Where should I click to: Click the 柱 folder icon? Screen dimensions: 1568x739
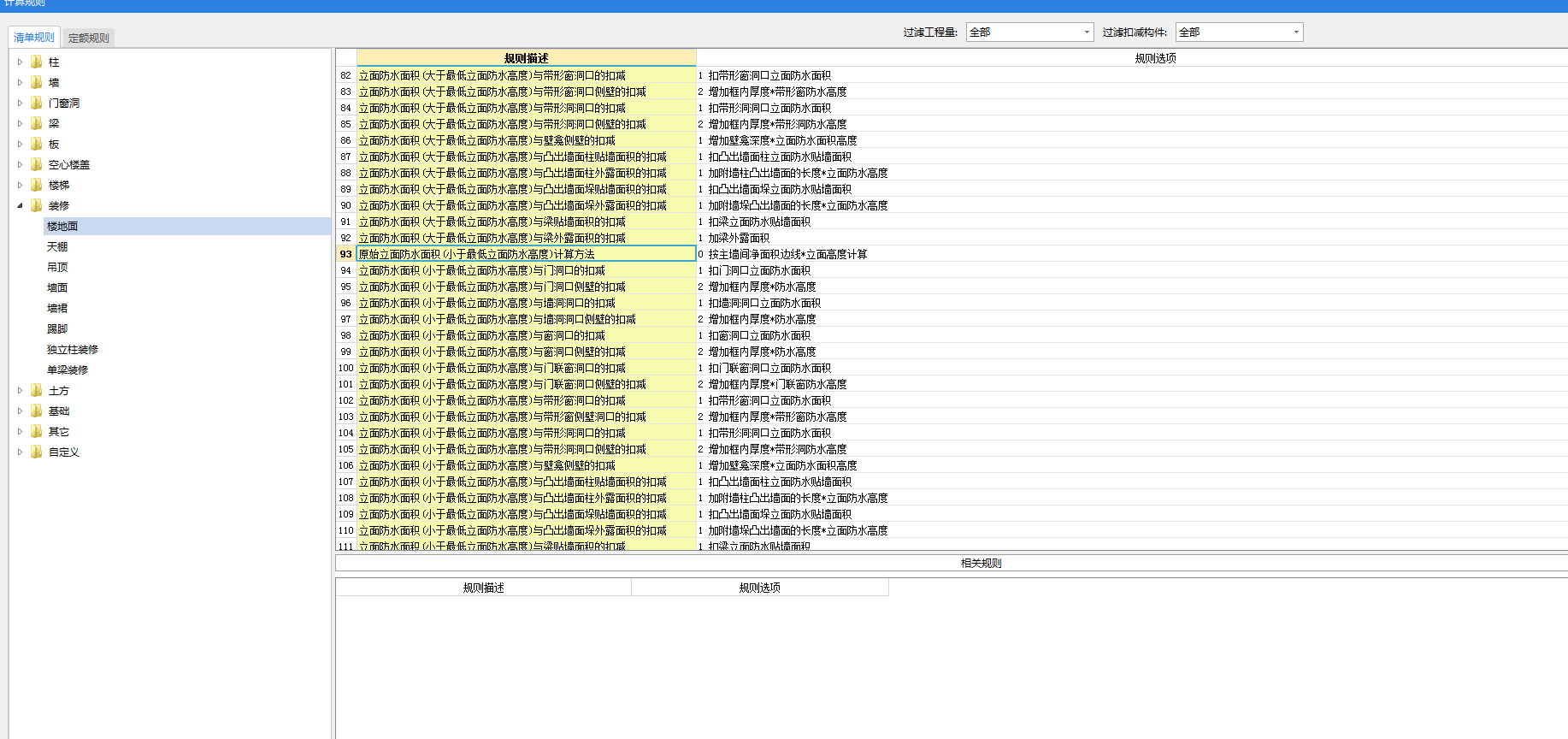pos(37,62)
